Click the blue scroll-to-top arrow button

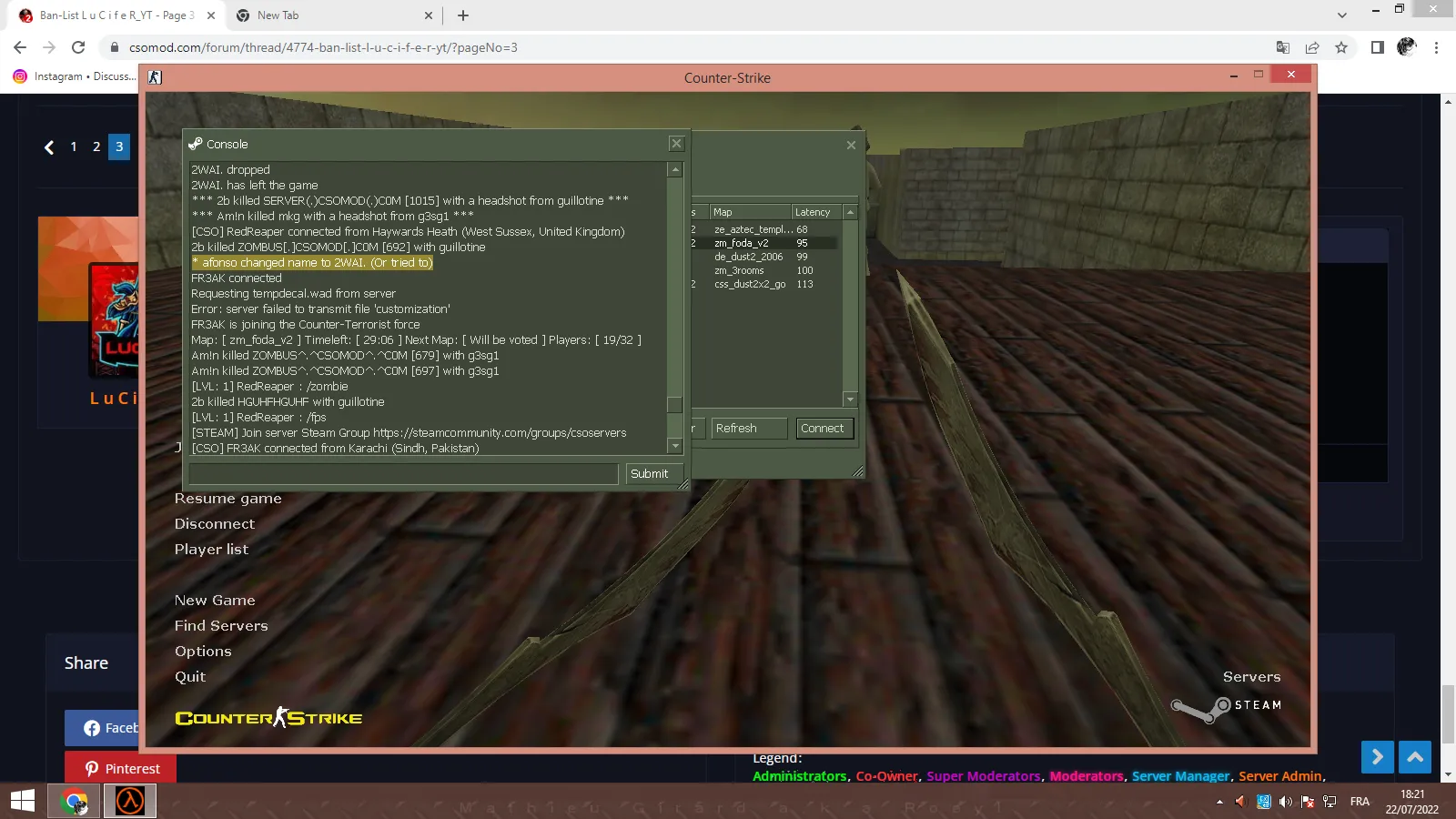pyautogui.click(x=1415, y=756)
